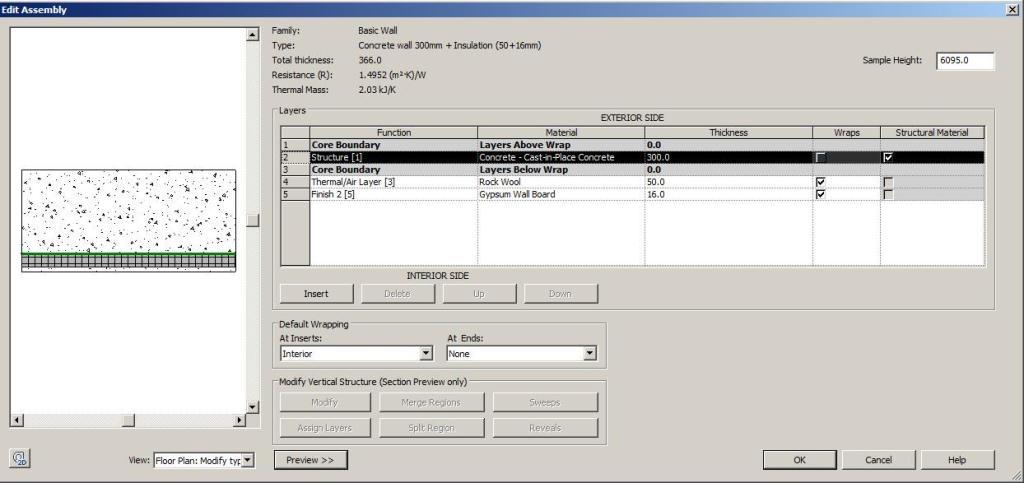Open Help for the dialog
1024x483 pixels.
pyautogui.click(x=957, y=460)
